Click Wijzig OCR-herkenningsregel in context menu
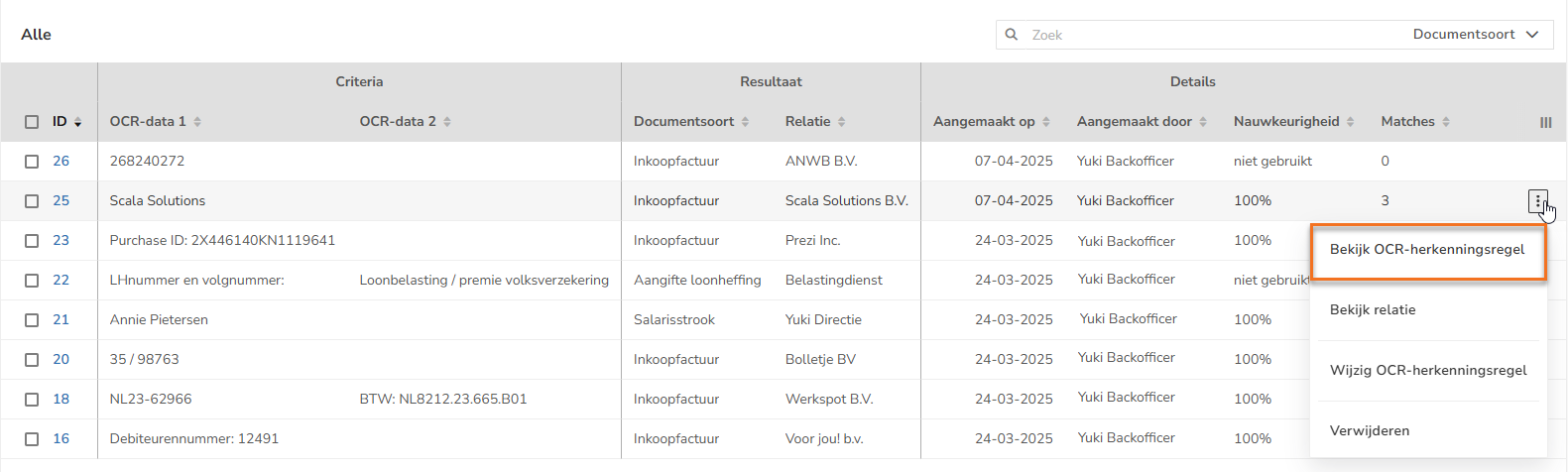 [1428, 371]
